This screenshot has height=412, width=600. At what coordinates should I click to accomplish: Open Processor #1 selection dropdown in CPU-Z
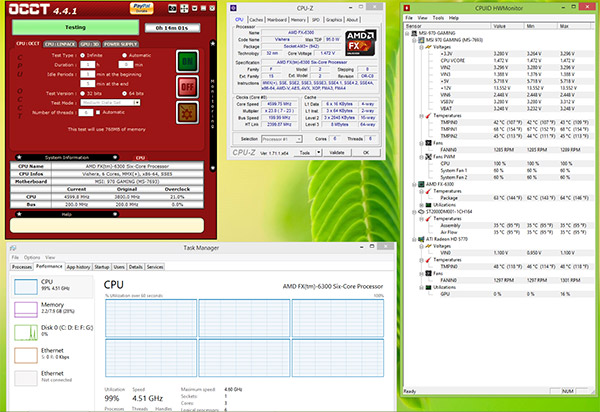(x=282, y=139)
